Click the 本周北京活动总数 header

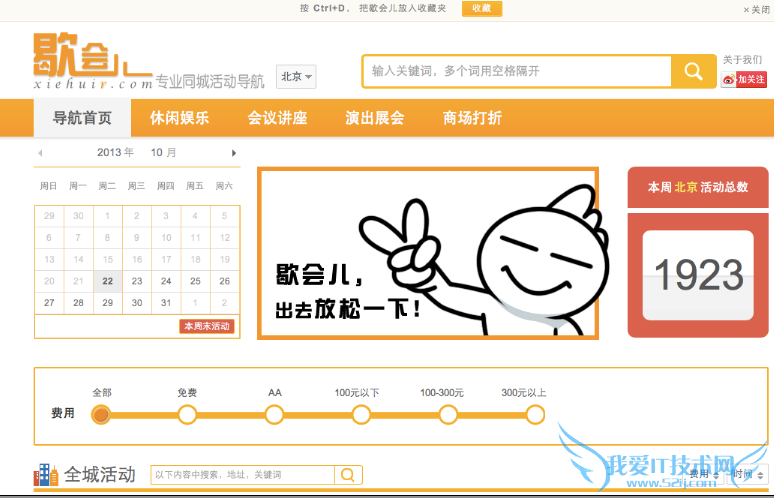coord(698,188)
